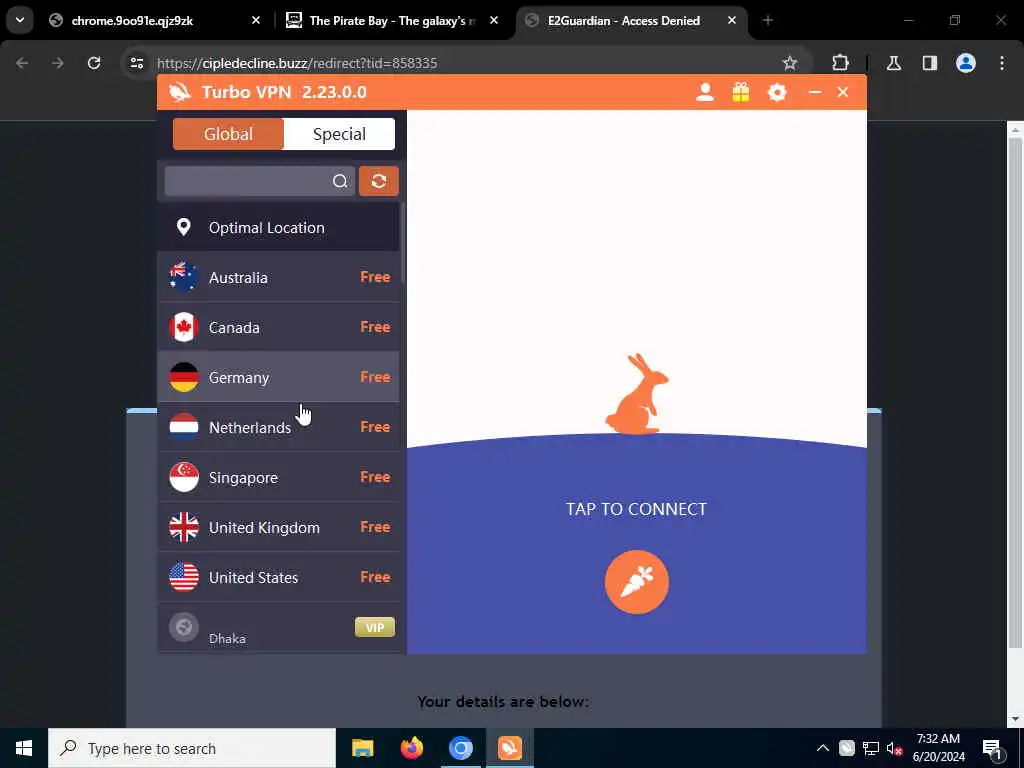Open Windows Start menu
1024x768 pixels.
coord(24,748)
